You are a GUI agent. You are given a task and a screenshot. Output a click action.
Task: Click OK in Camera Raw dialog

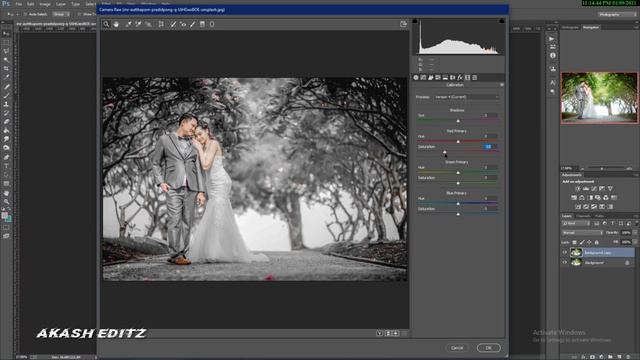point(489,348)
